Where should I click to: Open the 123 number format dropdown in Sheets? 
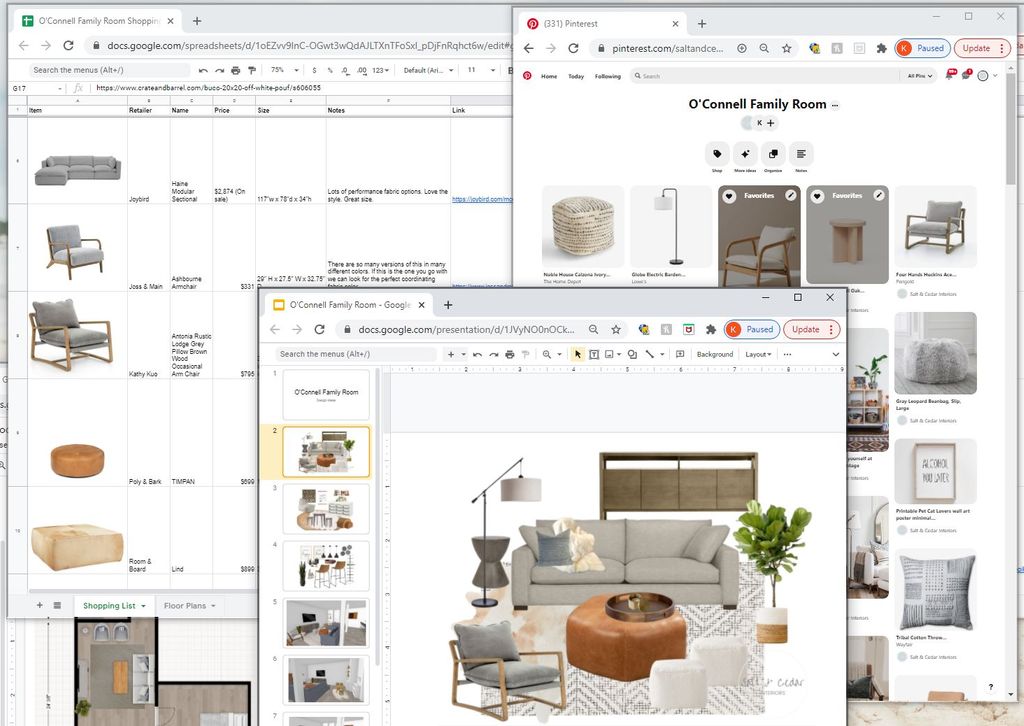(380, 70)
